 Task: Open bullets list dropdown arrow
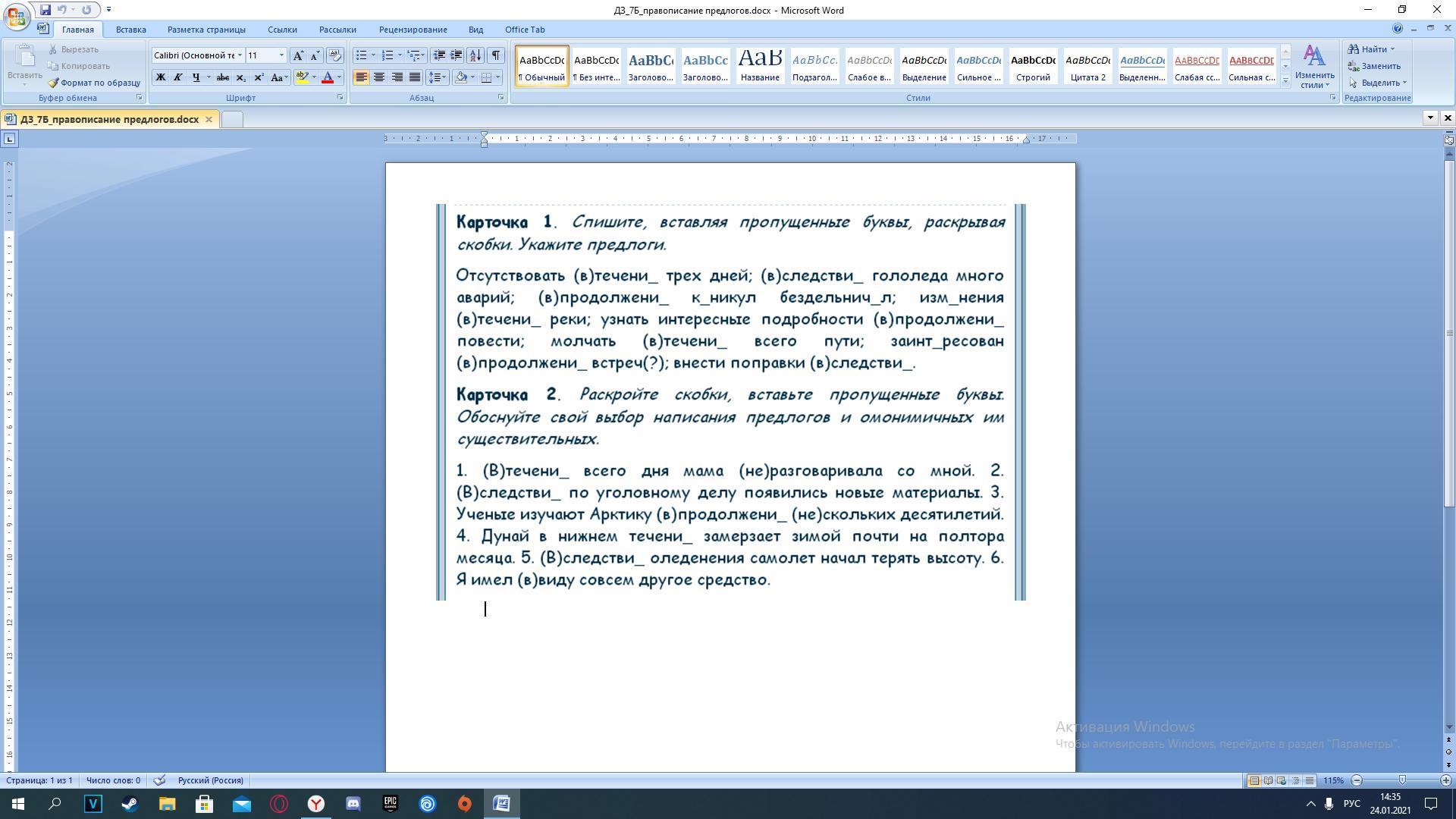point(373,55)
